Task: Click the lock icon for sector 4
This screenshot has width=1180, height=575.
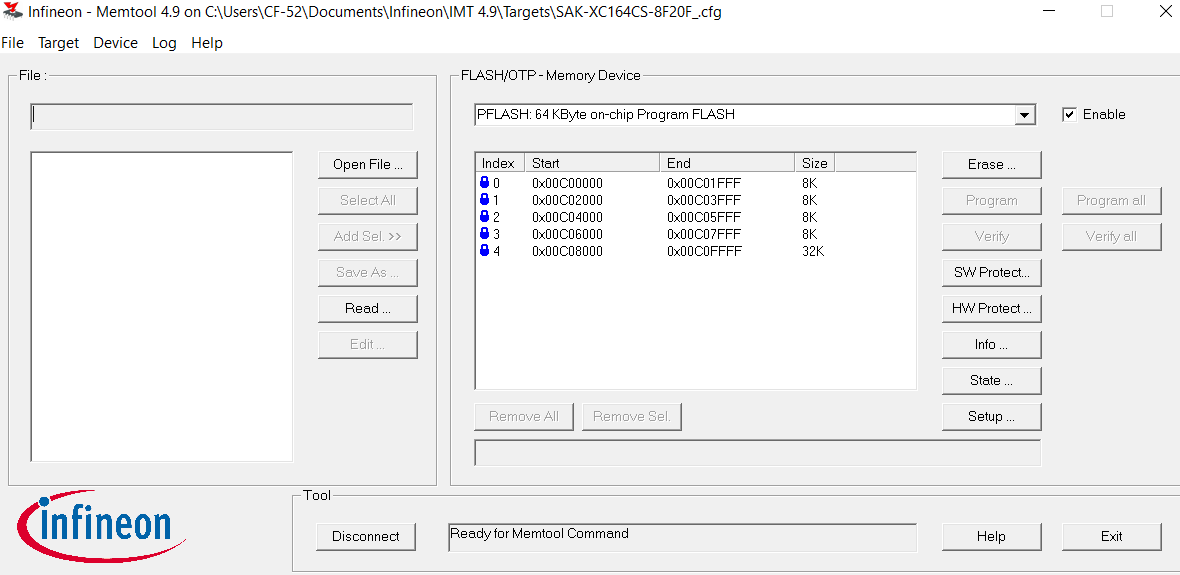Action: point(485,251)
